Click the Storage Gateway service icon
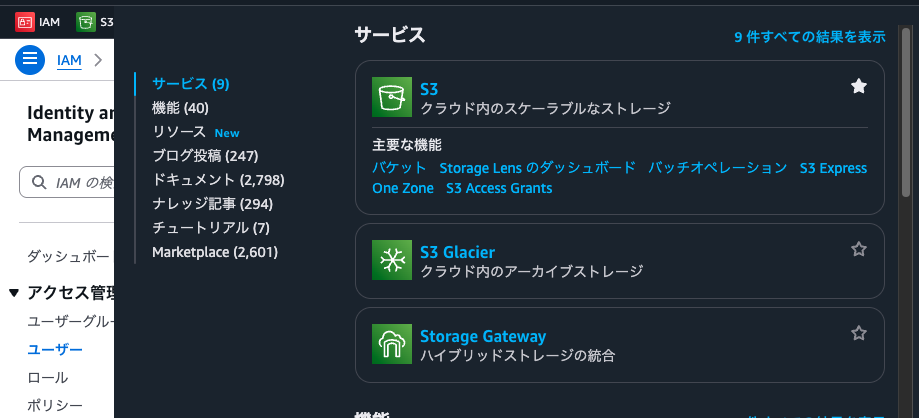 [392, 344]
